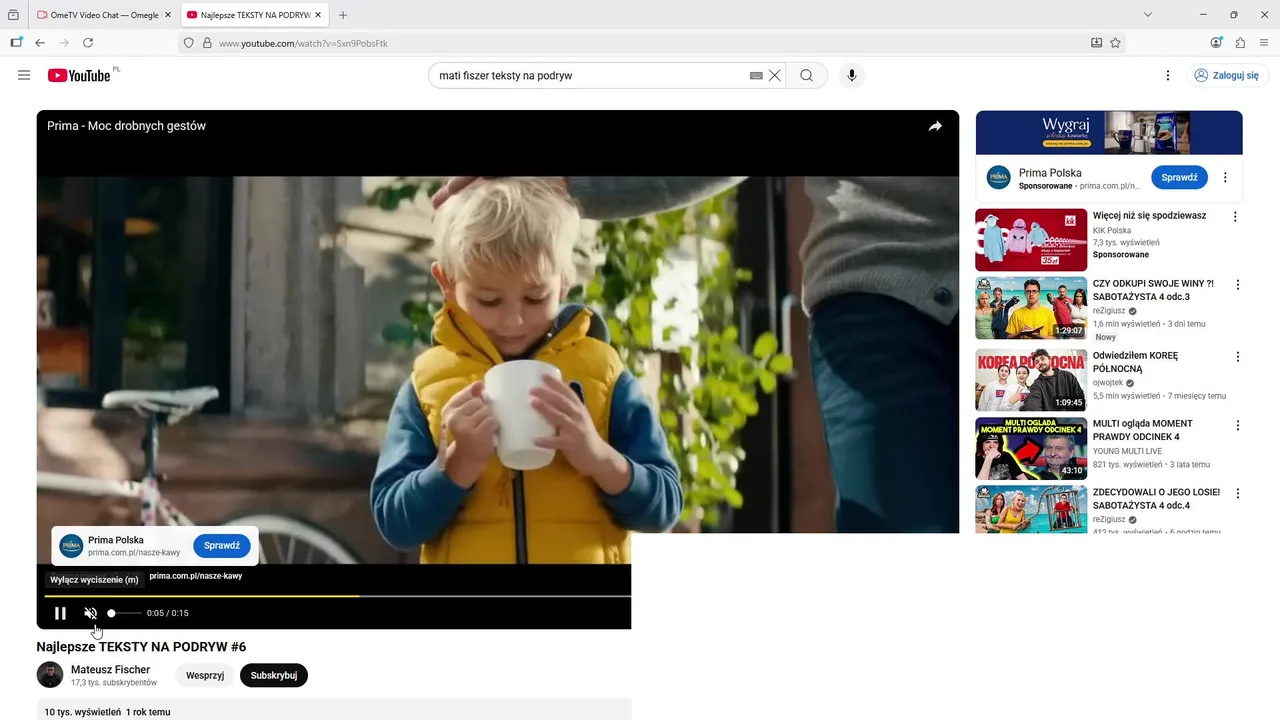Click Prima Polska advertiser name in sidebar

click(1050, 173)
